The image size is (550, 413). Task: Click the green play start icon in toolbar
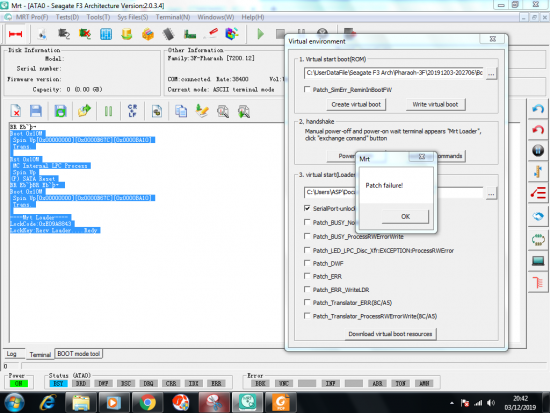[x=261, y=34]
